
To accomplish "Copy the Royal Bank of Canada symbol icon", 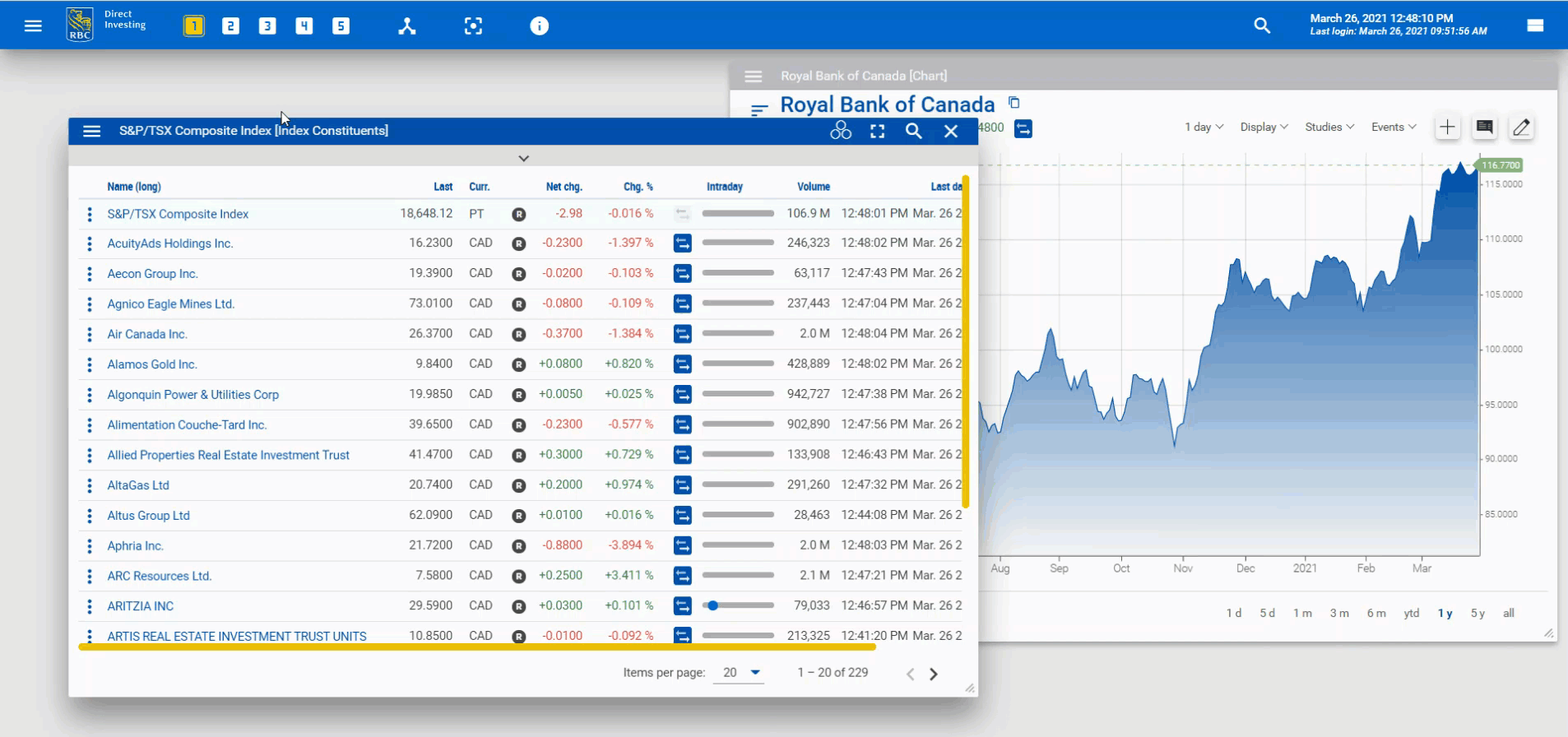I will click(x=1014, y=103).
